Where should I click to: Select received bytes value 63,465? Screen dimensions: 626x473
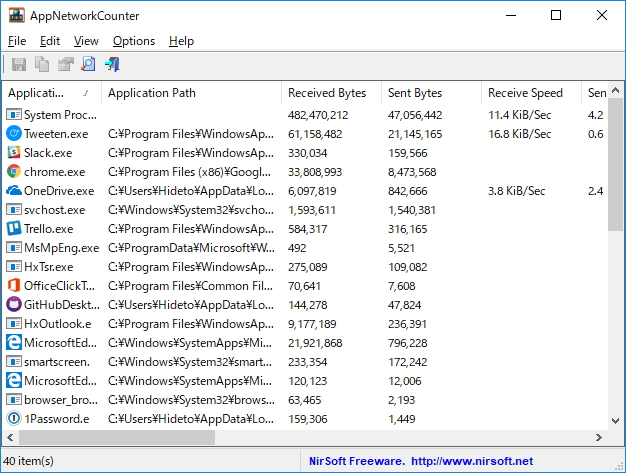(x=305, y=400)
